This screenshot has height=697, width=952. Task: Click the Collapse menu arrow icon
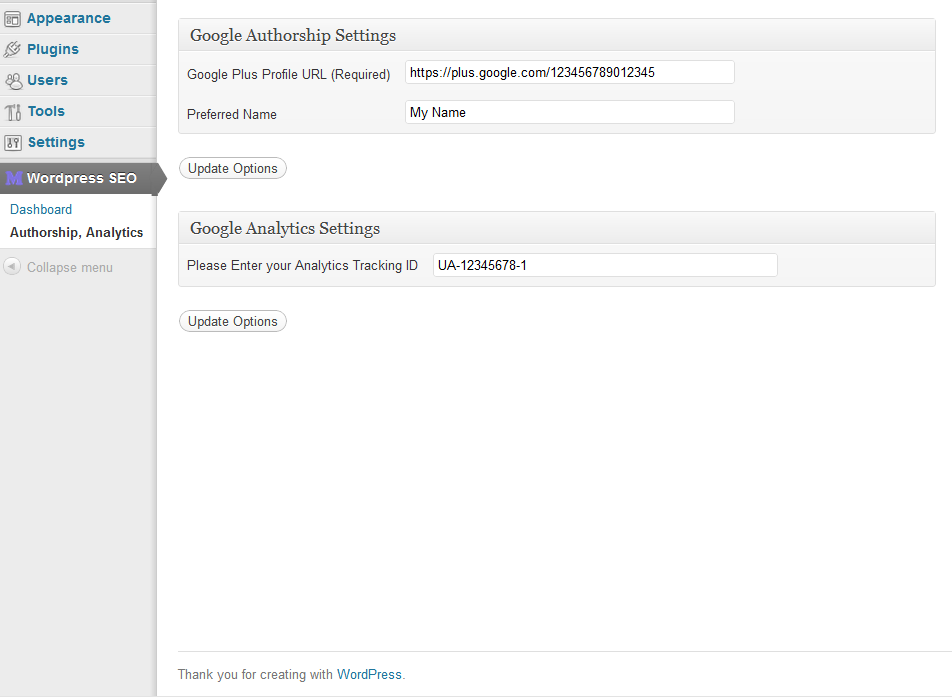tap(12, 267)
